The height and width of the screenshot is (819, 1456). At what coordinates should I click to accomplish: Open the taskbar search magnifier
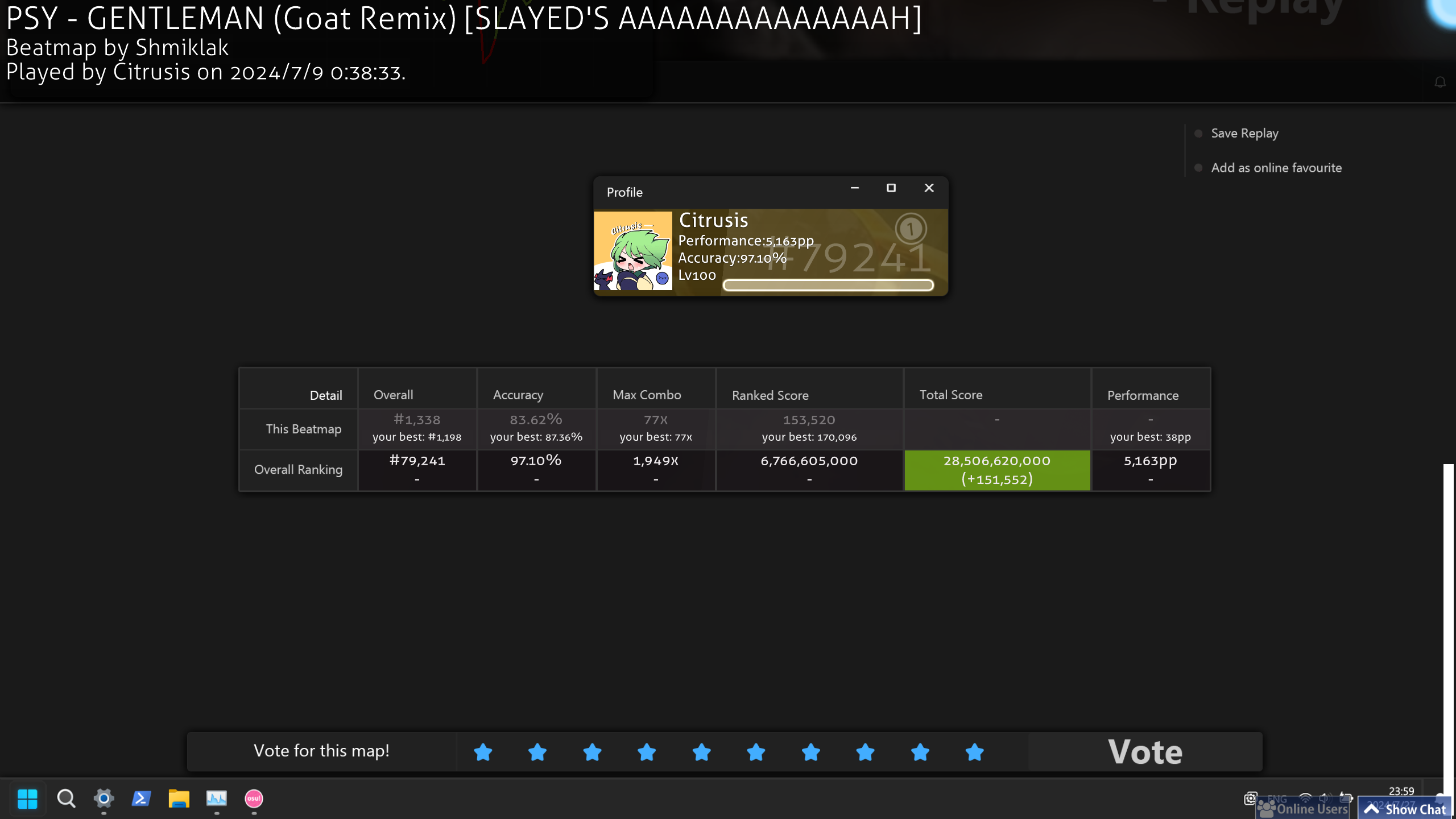click(66, 799)
